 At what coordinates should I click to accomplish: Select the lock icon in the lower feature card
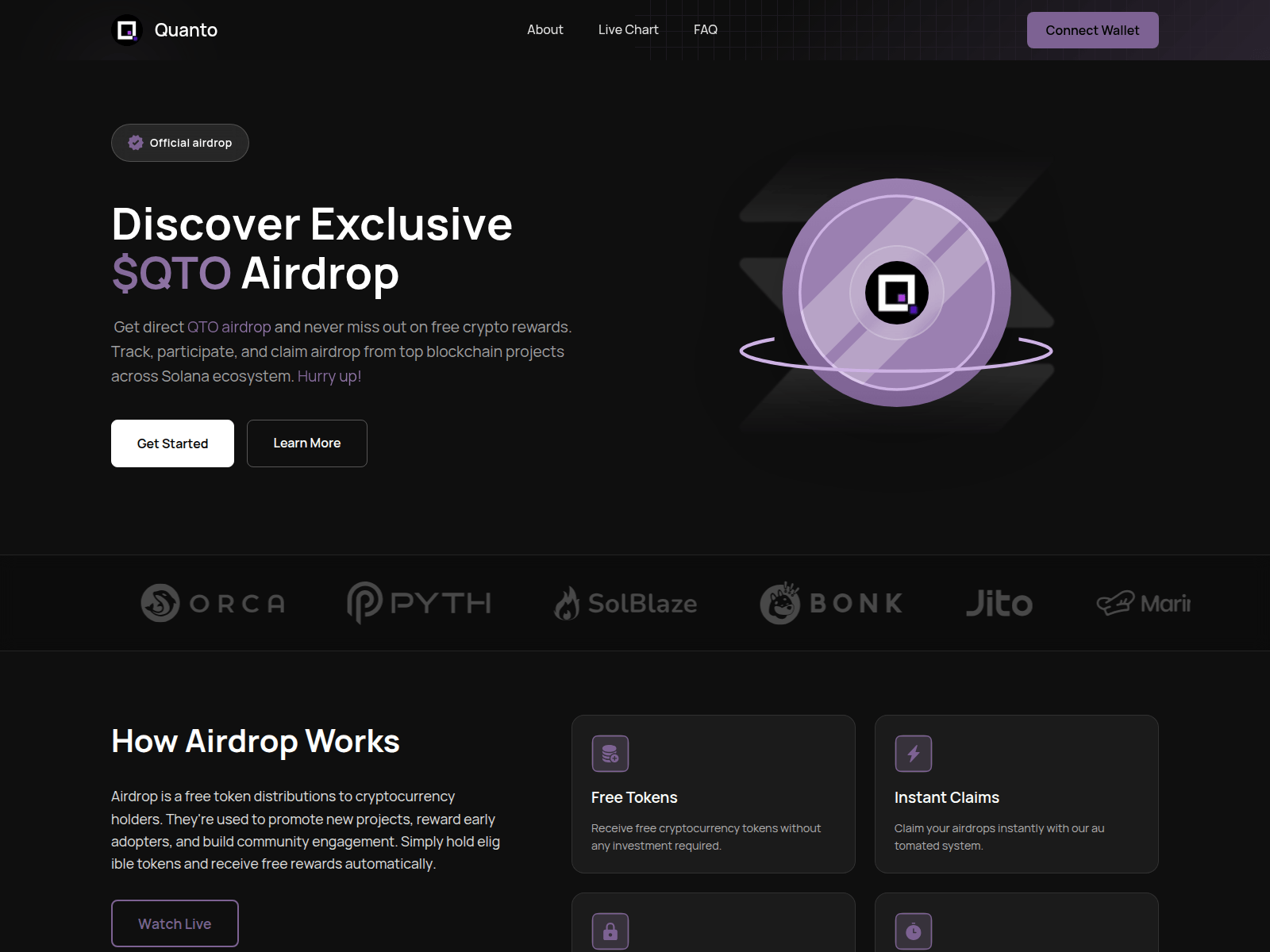coord(610,930)
